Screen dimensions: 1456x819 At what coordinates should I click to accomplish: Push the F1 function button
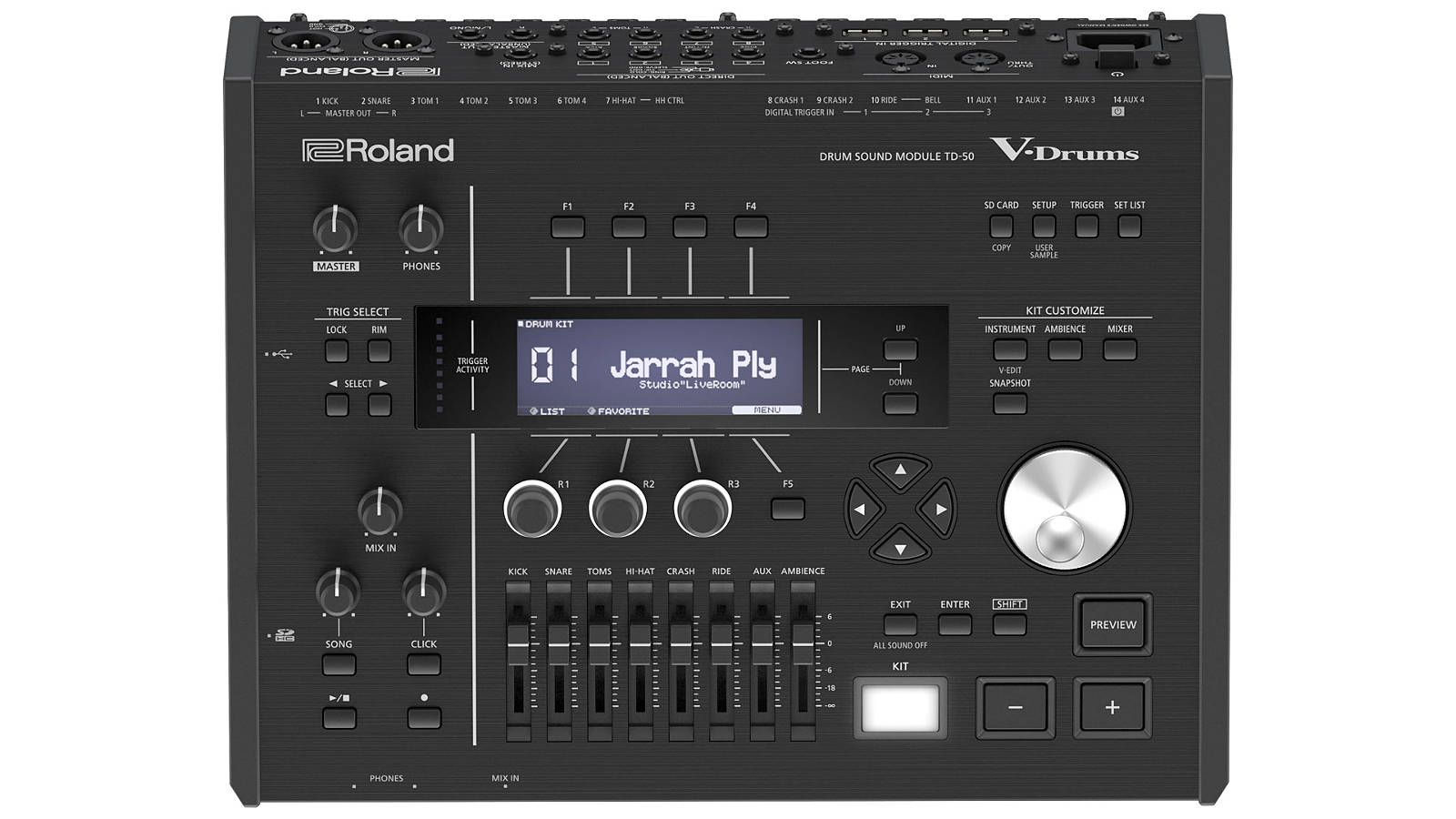coord(567,227)
